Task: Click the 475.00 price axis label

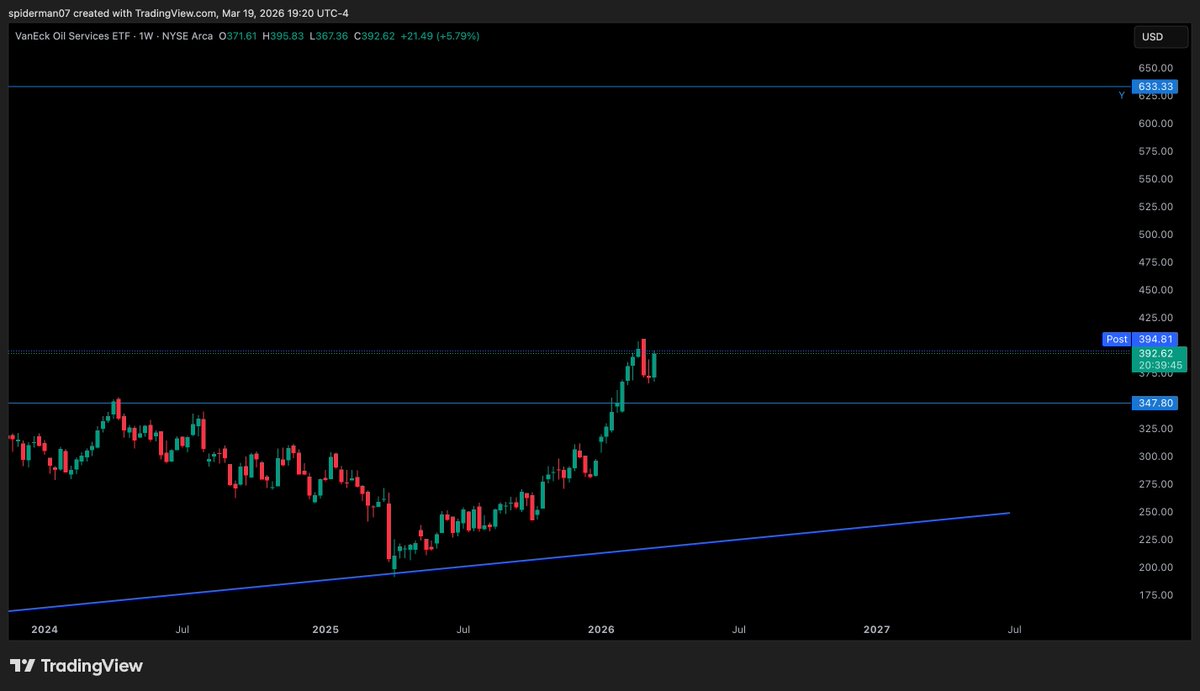Action: (x=1154, y=262)
